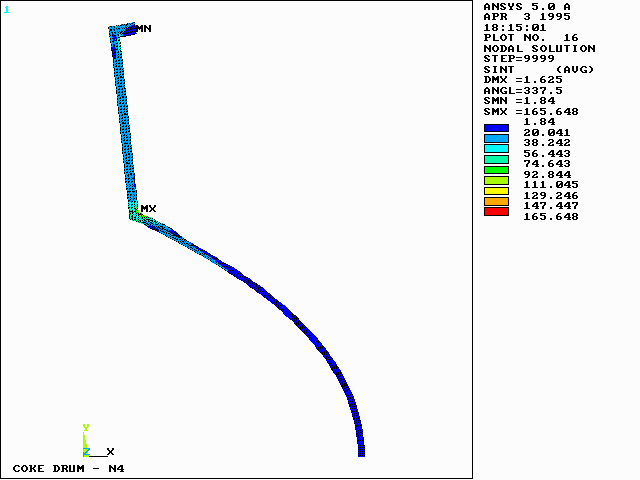The height and width of the screenshot is (480, 640).
Task: Click the 'SMN =1.84' value
Action: coord(520,101)
